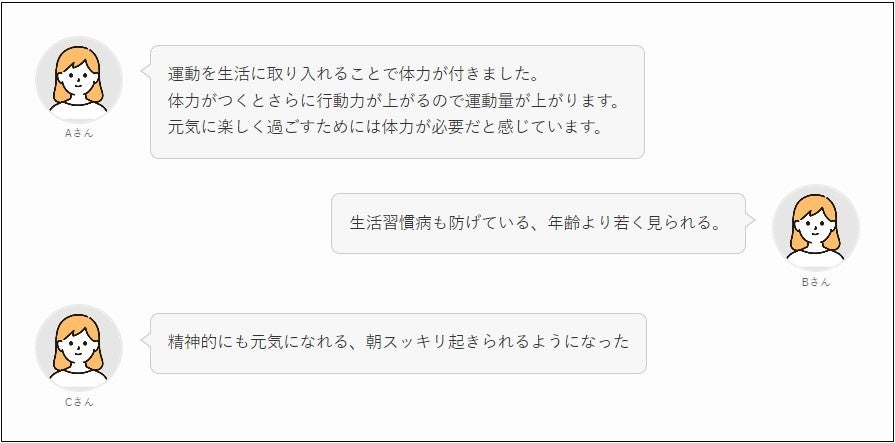
Task: Click the pointer tail of Aさん's speech bubble
Action: pyautogui.click(x=145, y=70)
